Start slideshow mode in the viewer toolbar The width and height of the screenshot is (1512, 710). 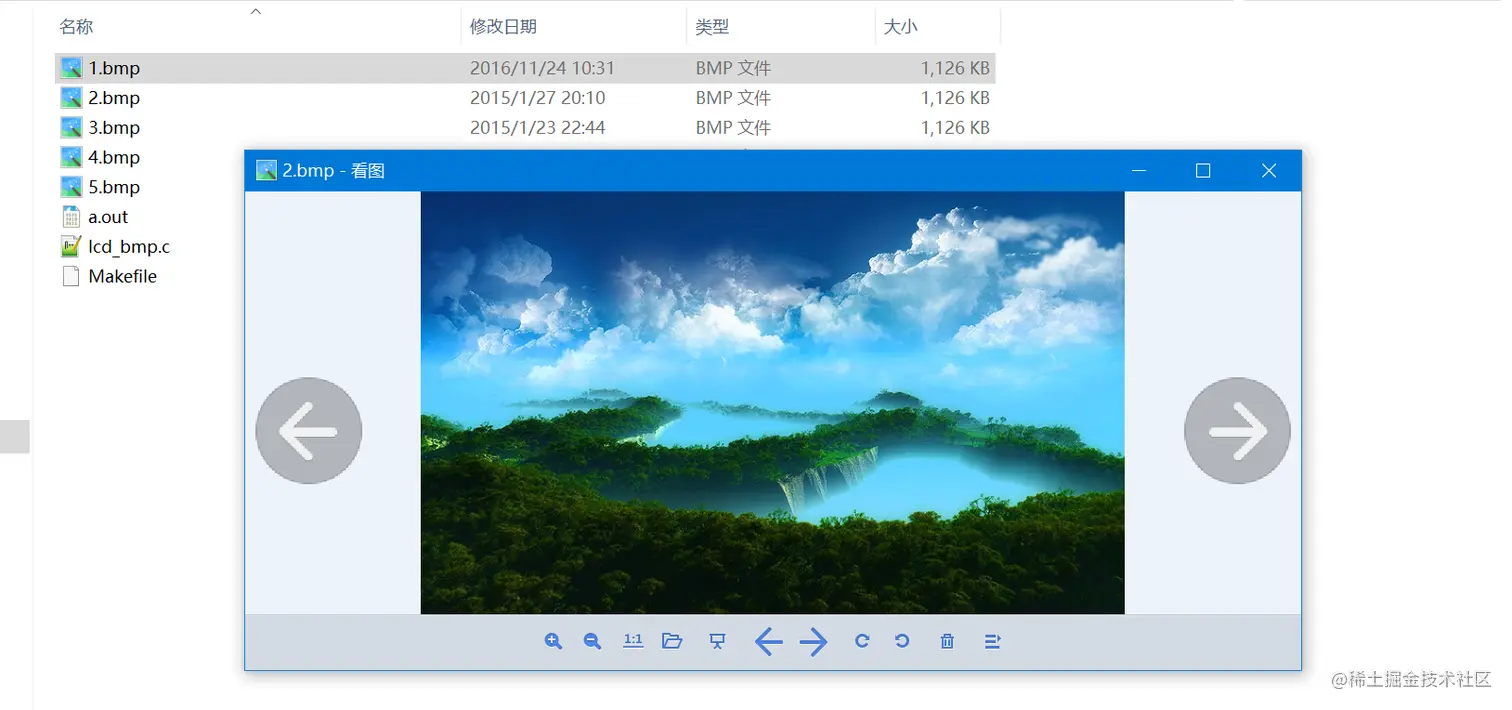(x=716, y=641)
